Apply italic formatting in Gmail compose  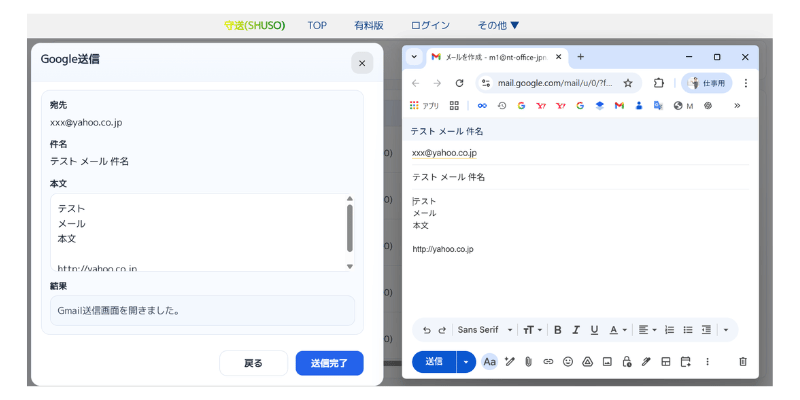(x=576, y=330)
